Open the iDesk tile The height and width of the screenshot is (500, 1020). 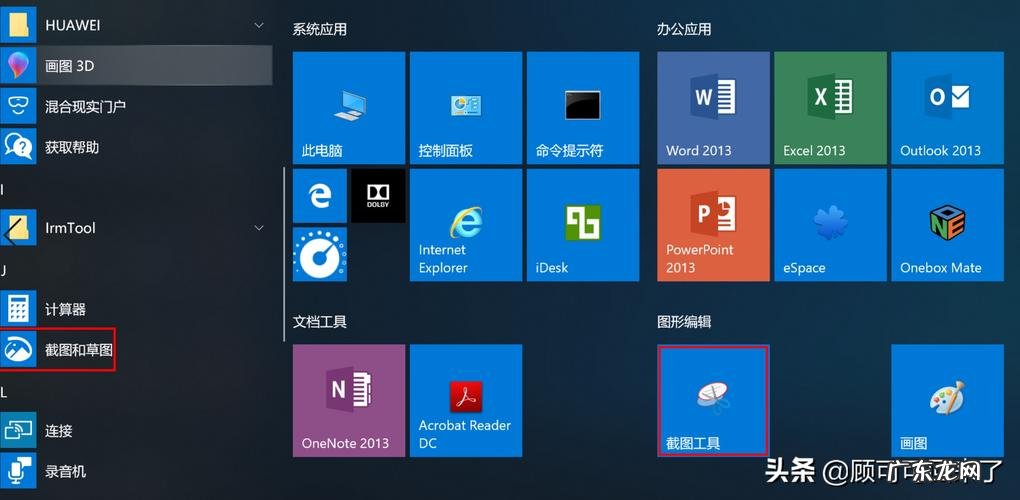[x=583, y=225]
